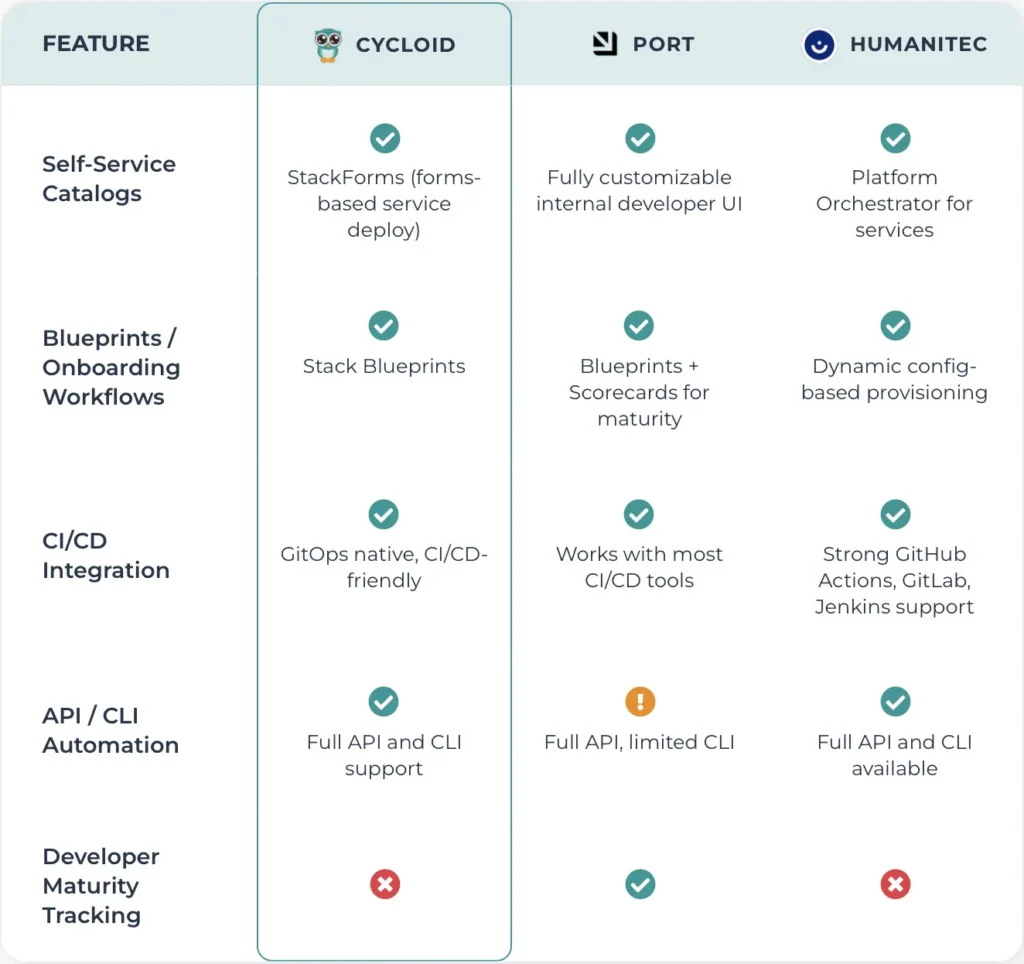
Task: Click Cycloid's check mark for API/CLI Automation
Action: coord(383,701)
